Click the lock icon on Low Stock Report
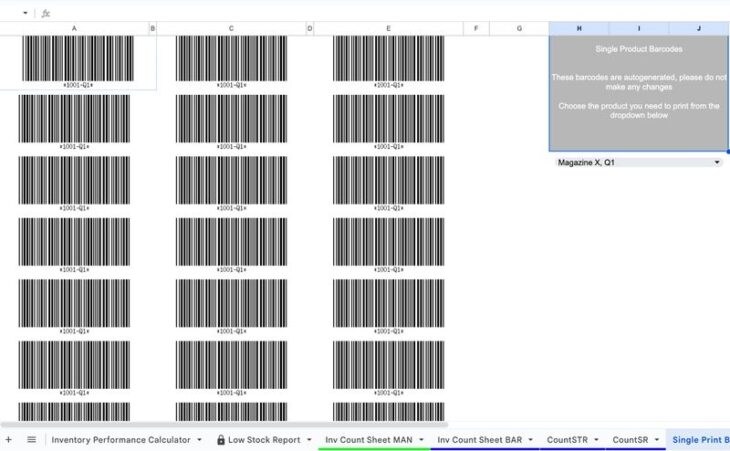The image size is (730, 451). click(221, 440)
